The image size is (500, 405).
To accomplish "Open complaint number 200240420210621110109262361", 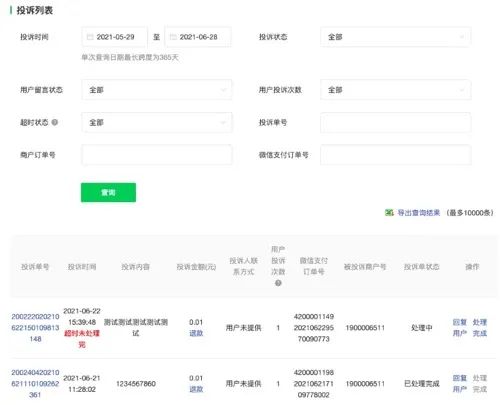I will click(x=35, y=384).
